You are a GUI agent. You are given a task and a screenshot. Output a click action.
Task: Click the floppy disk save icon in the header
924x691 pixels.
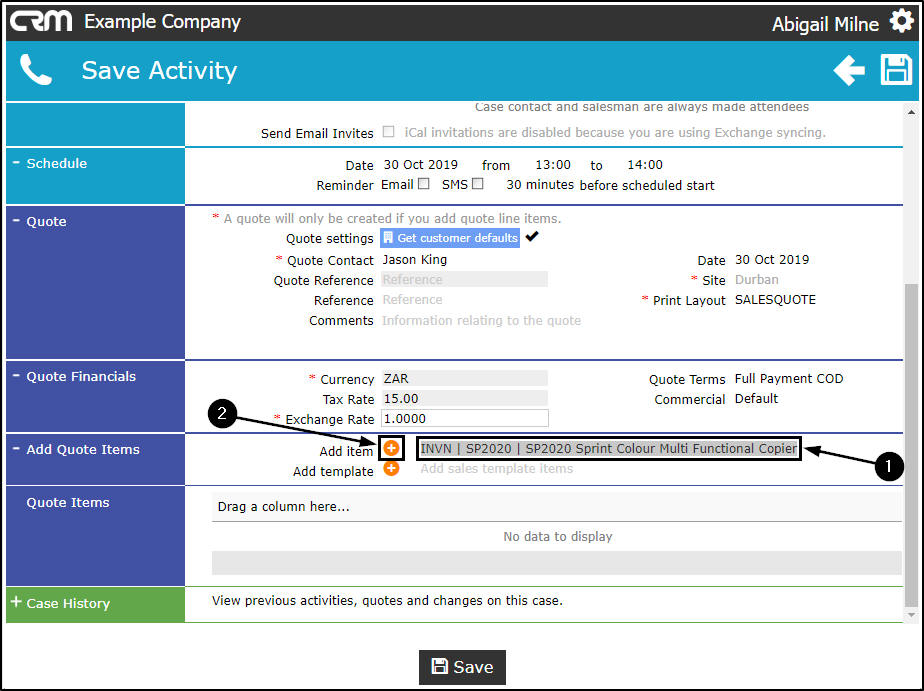pyautogui.click(x=896, y=70)
